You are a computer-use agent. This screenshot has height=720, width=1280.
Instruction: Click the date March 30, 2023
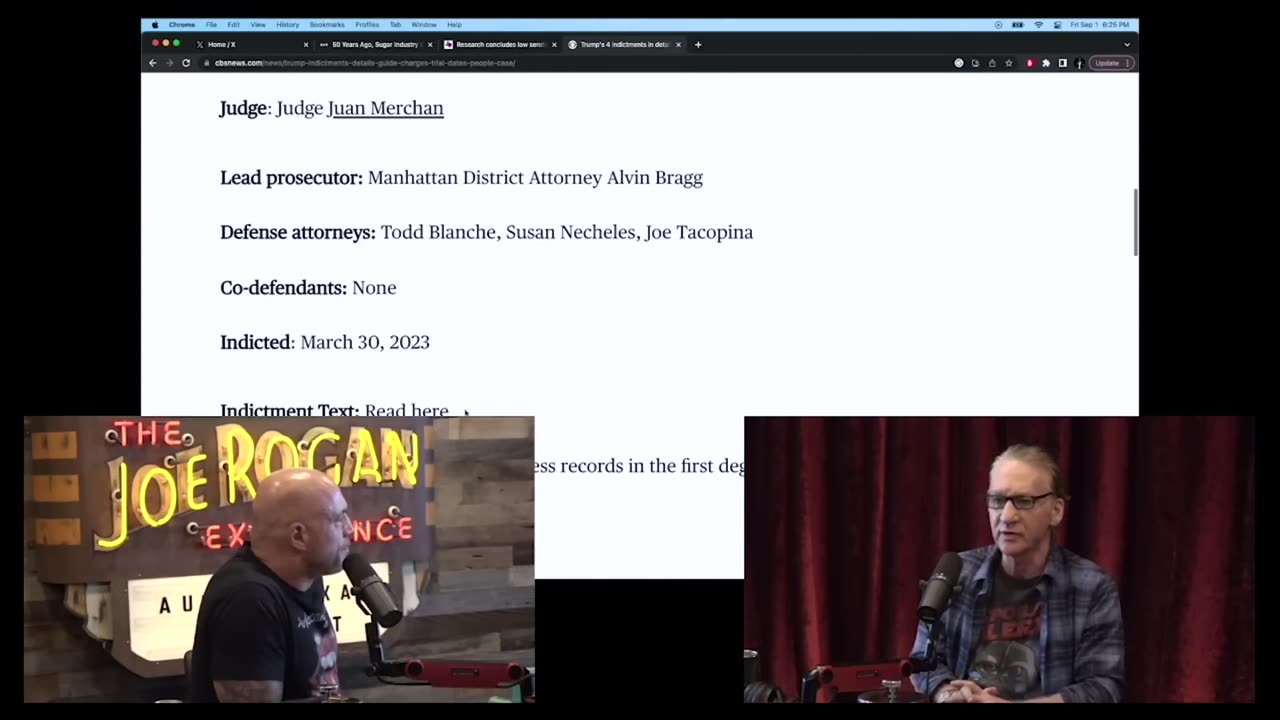(x=365, y=342)
